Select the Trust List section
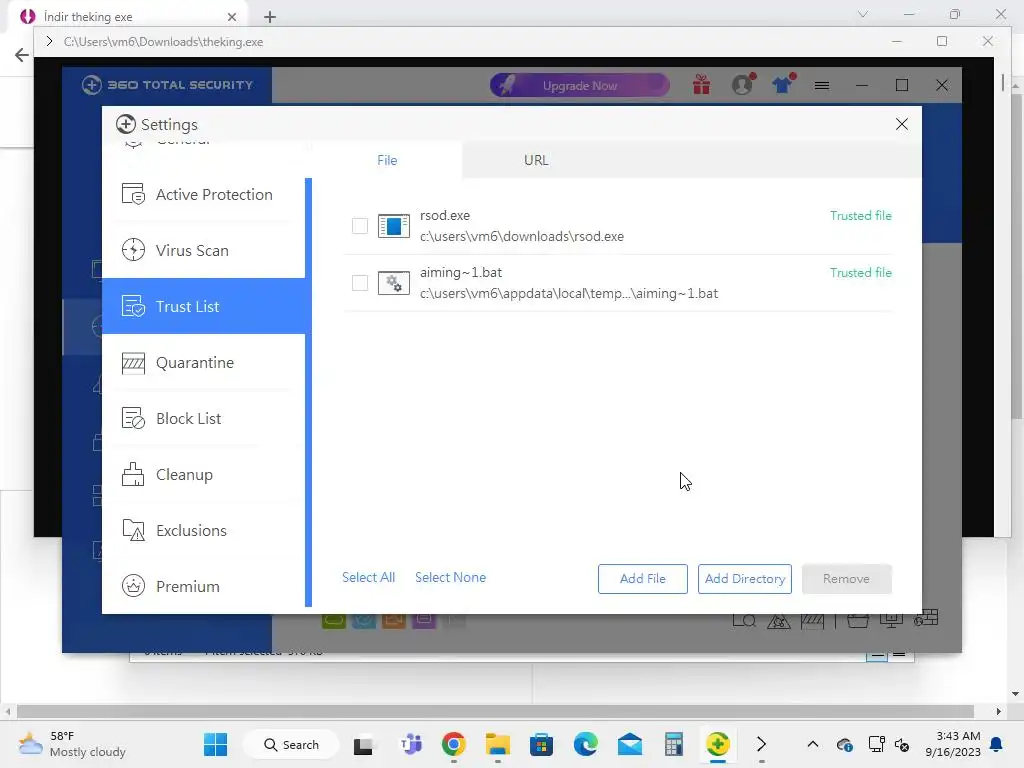Image resolution: width=1024 pixels, height=768 pixels. 204,306
